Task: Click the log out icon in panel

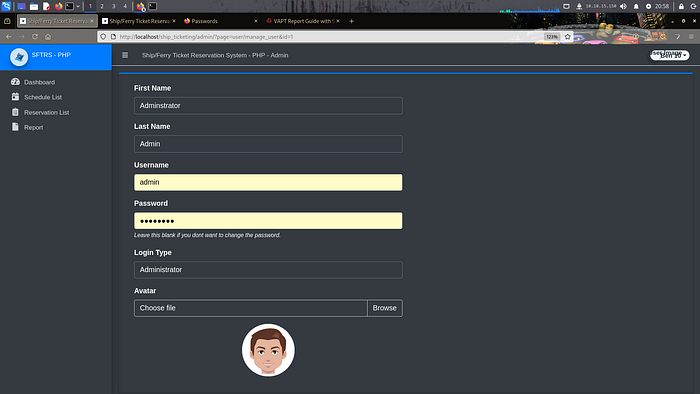Action: tap(693, 6)
